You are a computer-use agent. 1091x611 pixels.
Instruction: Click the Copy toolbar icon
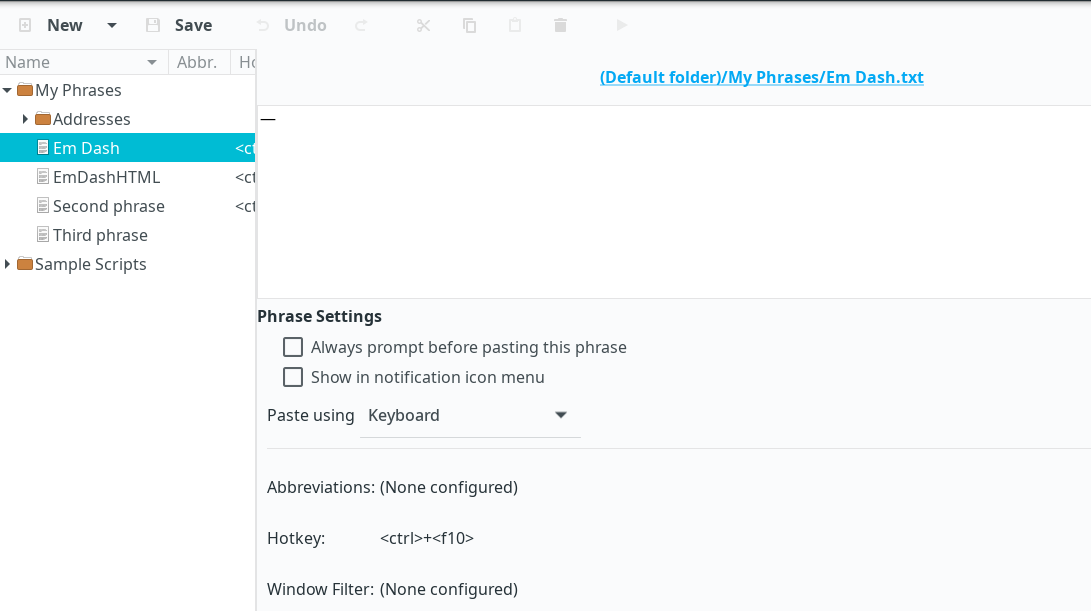pyautogui.click(x=468, y=25)
